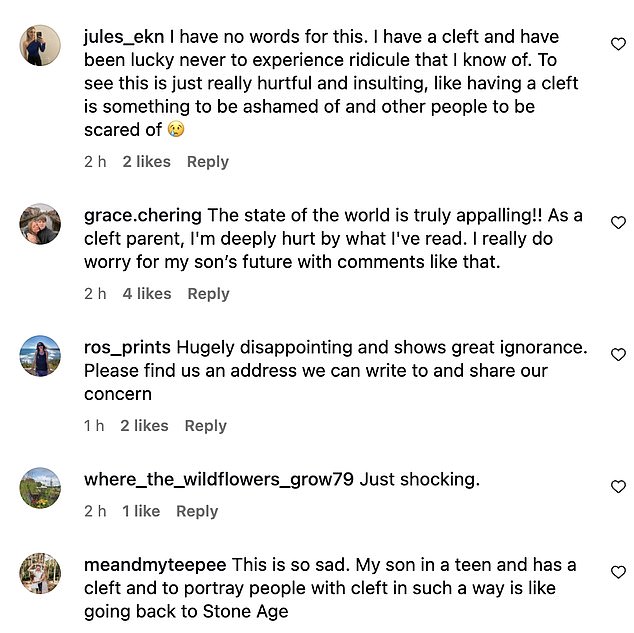
Task: Open where_the_wildflowers_grow79's avatar
Action: [40, 487]
